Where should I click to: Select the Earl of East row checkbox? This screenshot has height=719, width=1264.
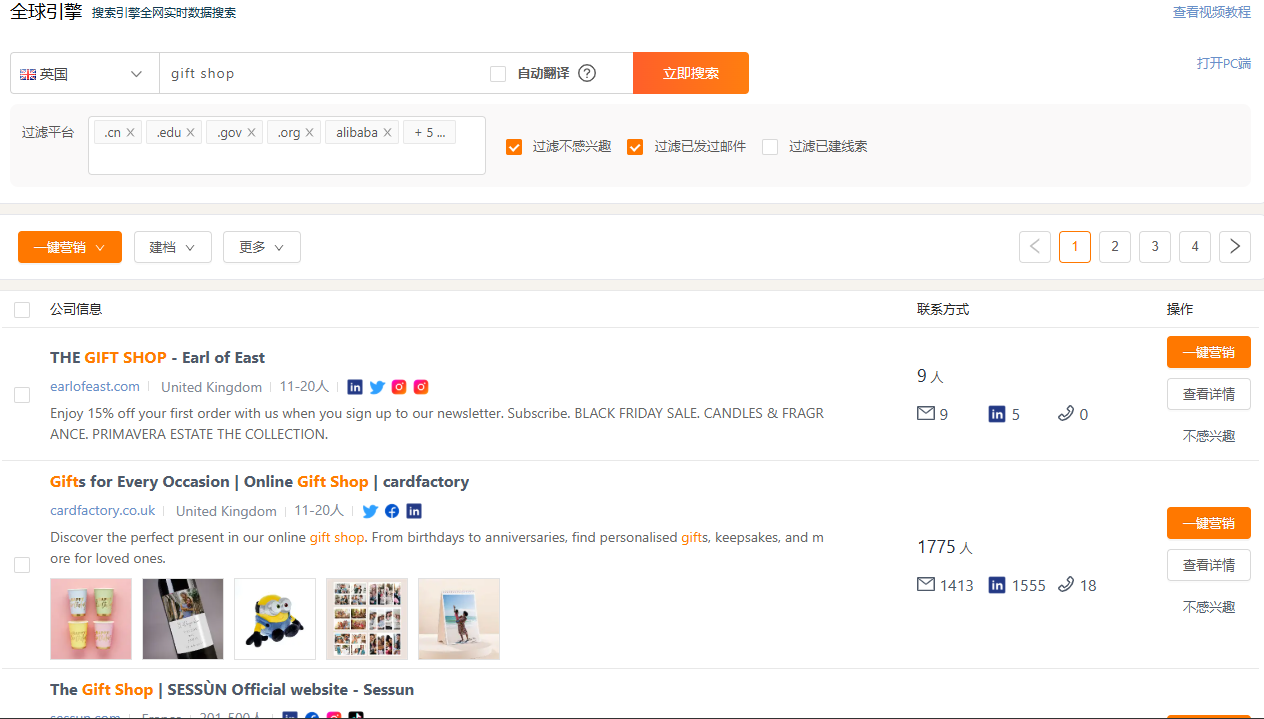22,395
